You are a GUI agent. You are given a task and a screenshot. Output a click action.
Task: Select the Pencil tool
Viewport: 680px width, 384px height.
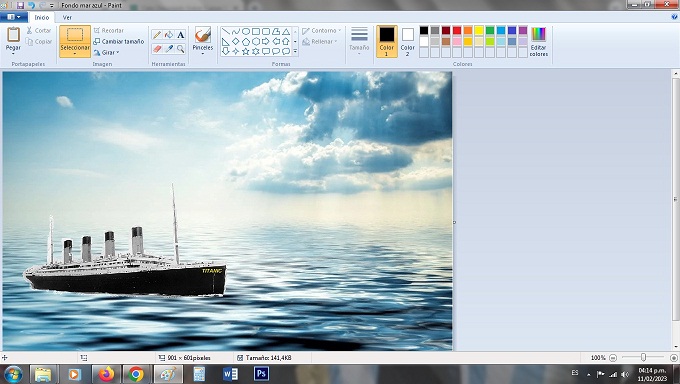click(x=157, y=35)
